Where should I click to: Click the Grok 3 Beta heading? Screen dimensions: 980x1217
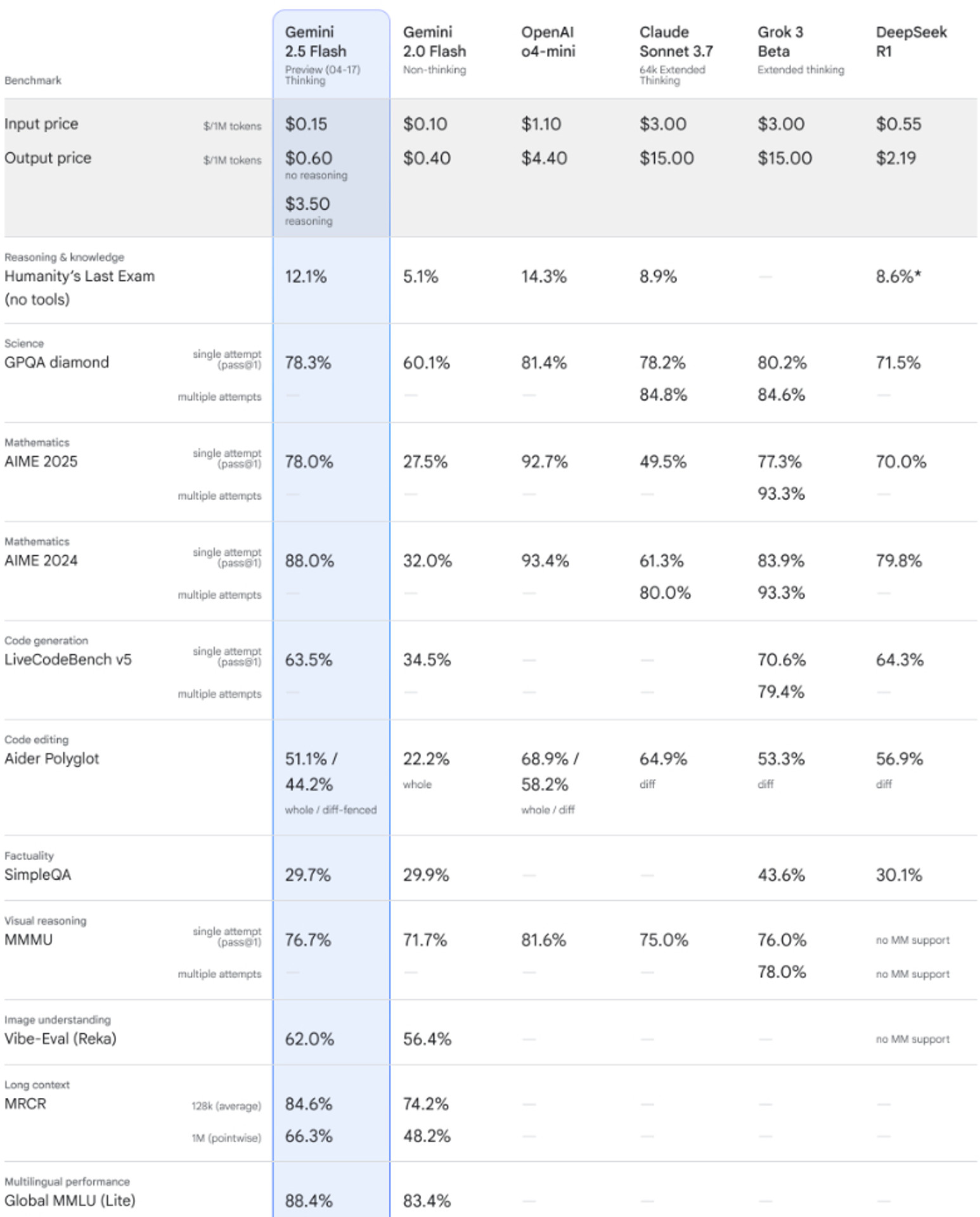780,41
